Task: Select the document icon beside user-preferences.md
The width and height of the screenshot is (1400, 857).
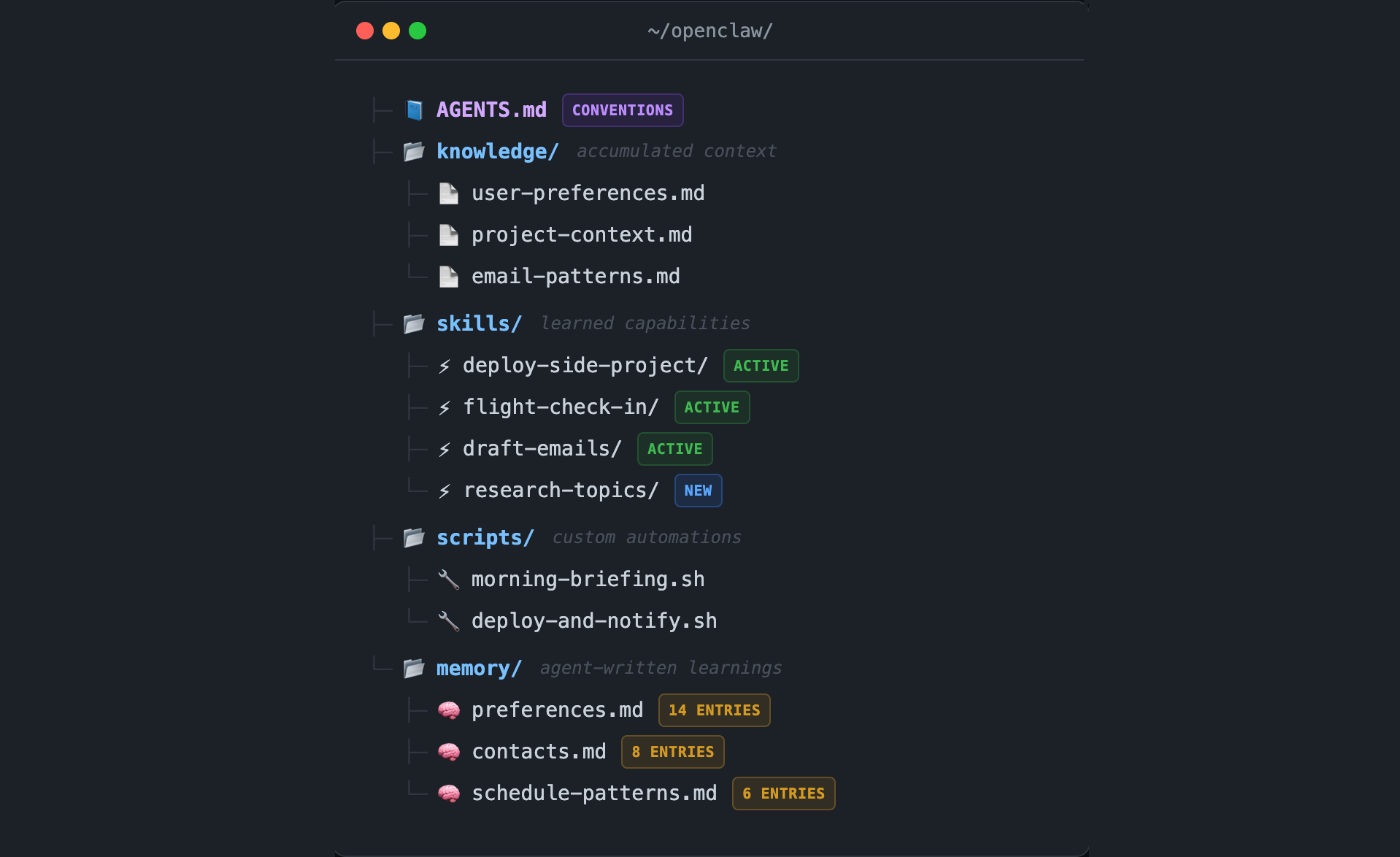Action: [x=448, y=193]
